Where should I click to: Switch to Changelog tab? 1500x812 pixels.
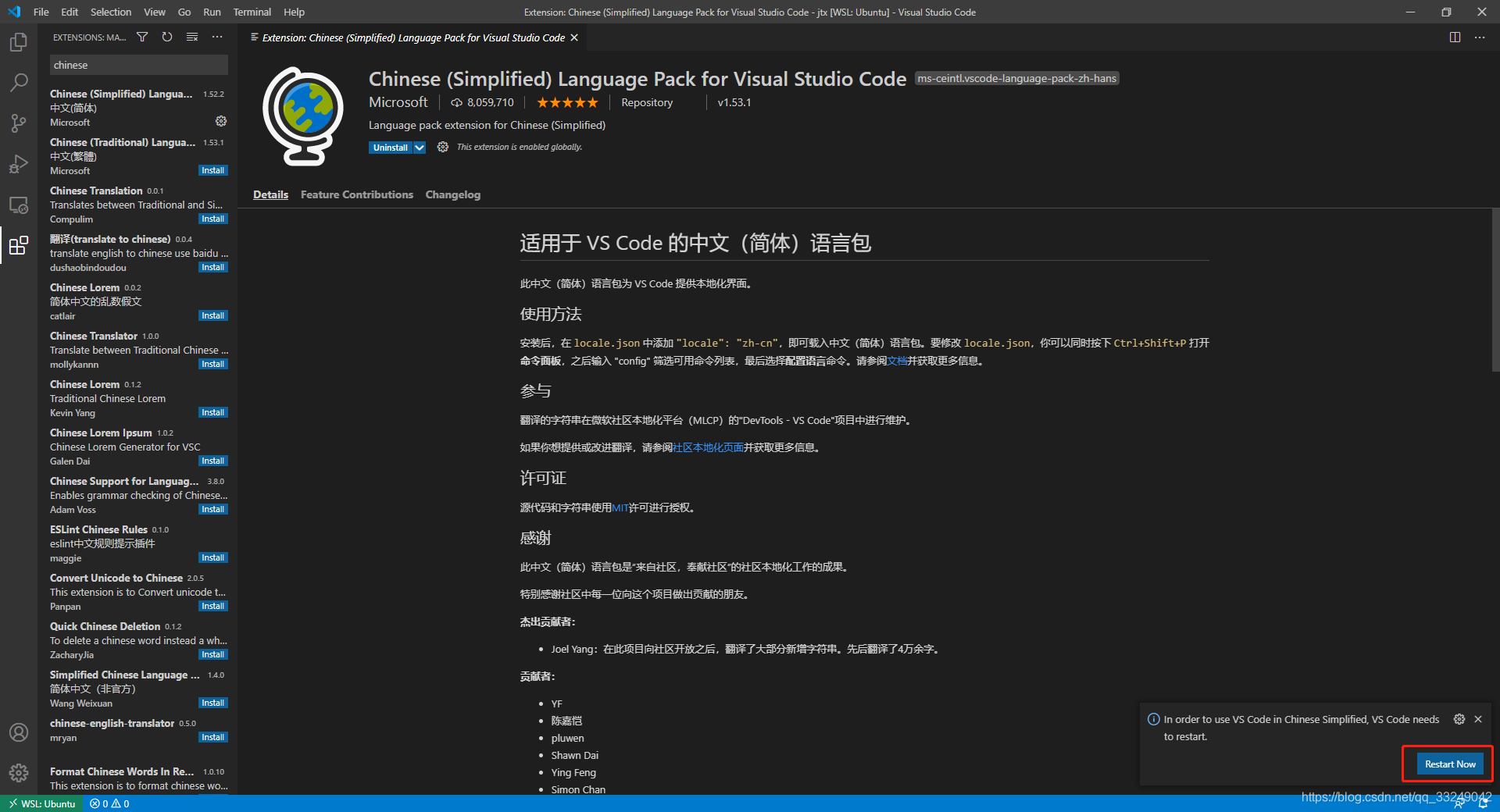[453, 194]
